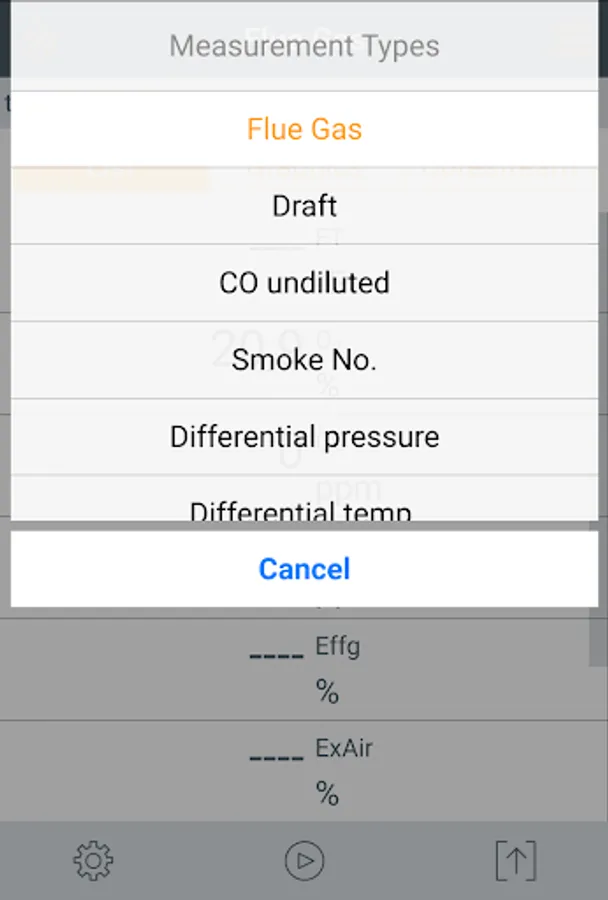Viewport: 608px width, 900px height.
Task: Click the ExAir reading label
Action: 343,747
